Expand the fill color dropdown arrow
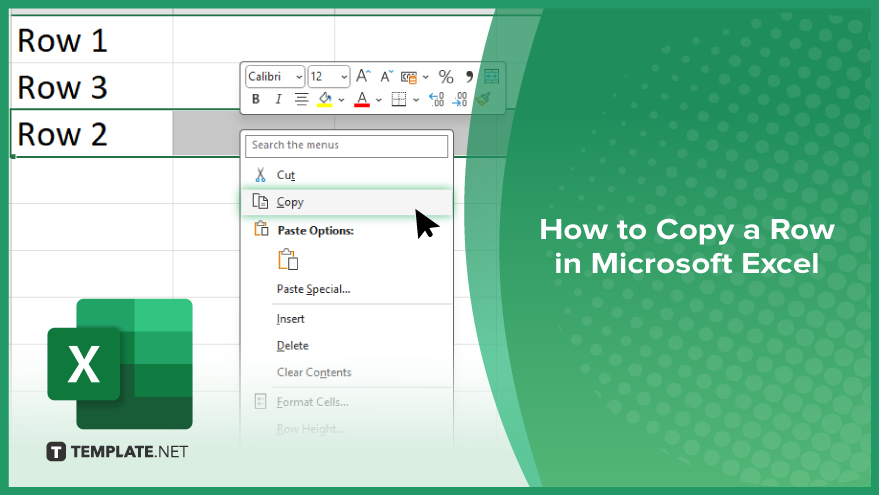The height and width of the screenshot is (495, 879). 341,100
